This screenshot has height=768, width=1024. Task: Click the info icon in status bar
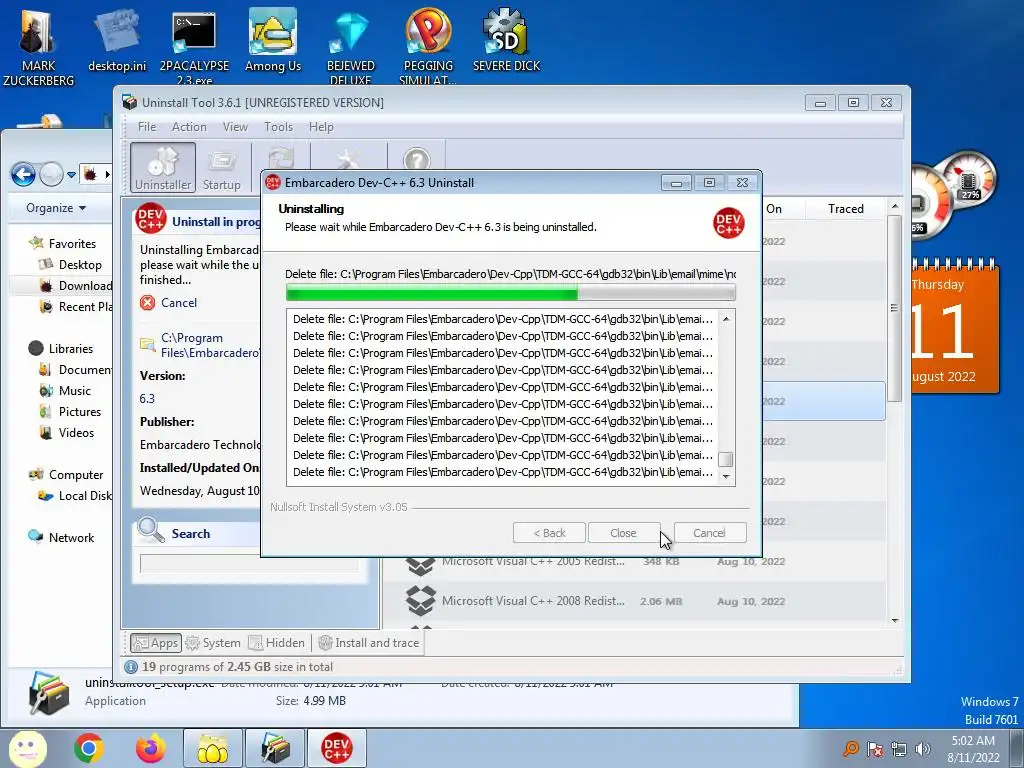click(x=131, y=667)
